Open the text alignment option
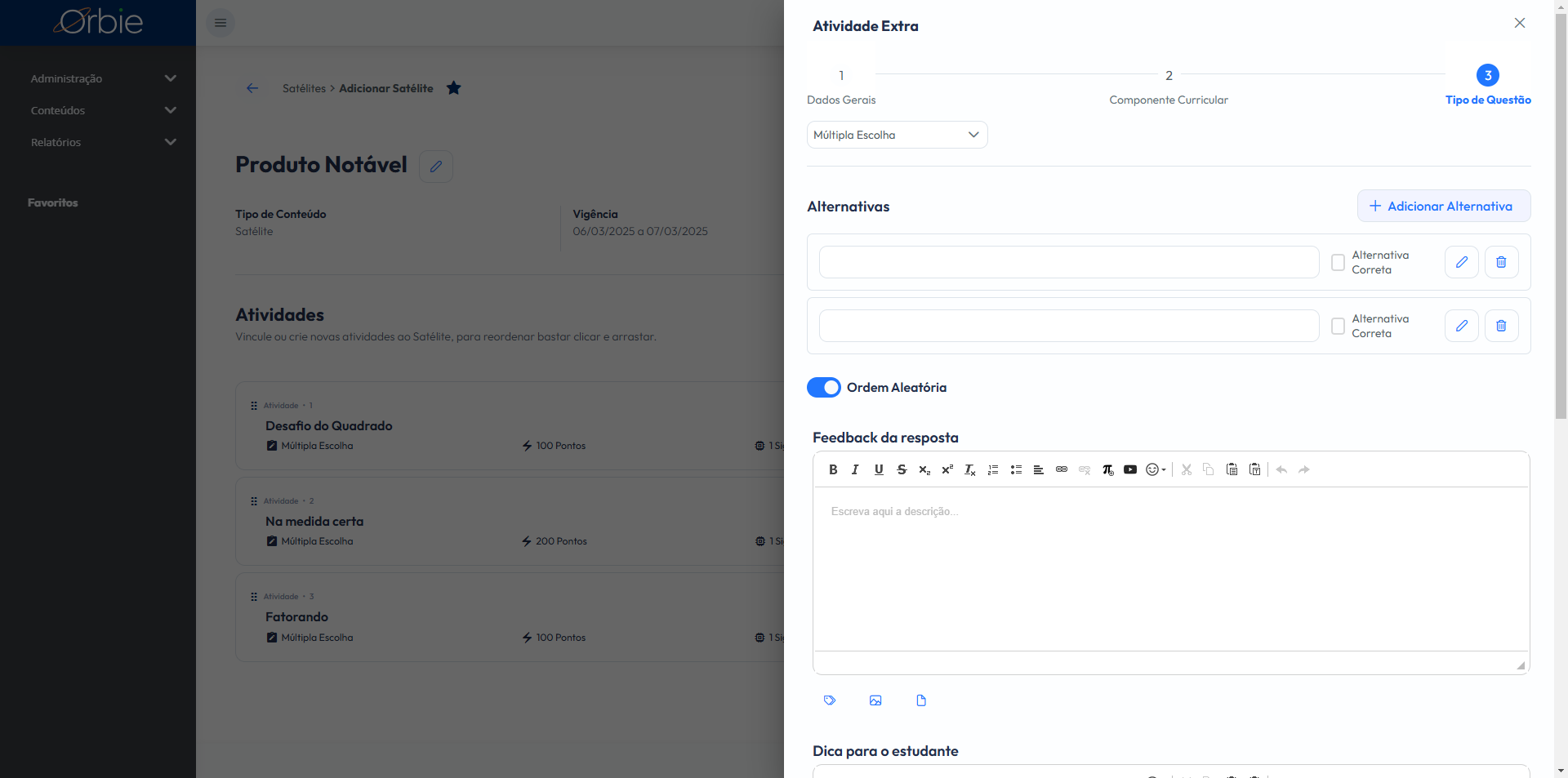1568x778 pixels. click(1039, 469)
